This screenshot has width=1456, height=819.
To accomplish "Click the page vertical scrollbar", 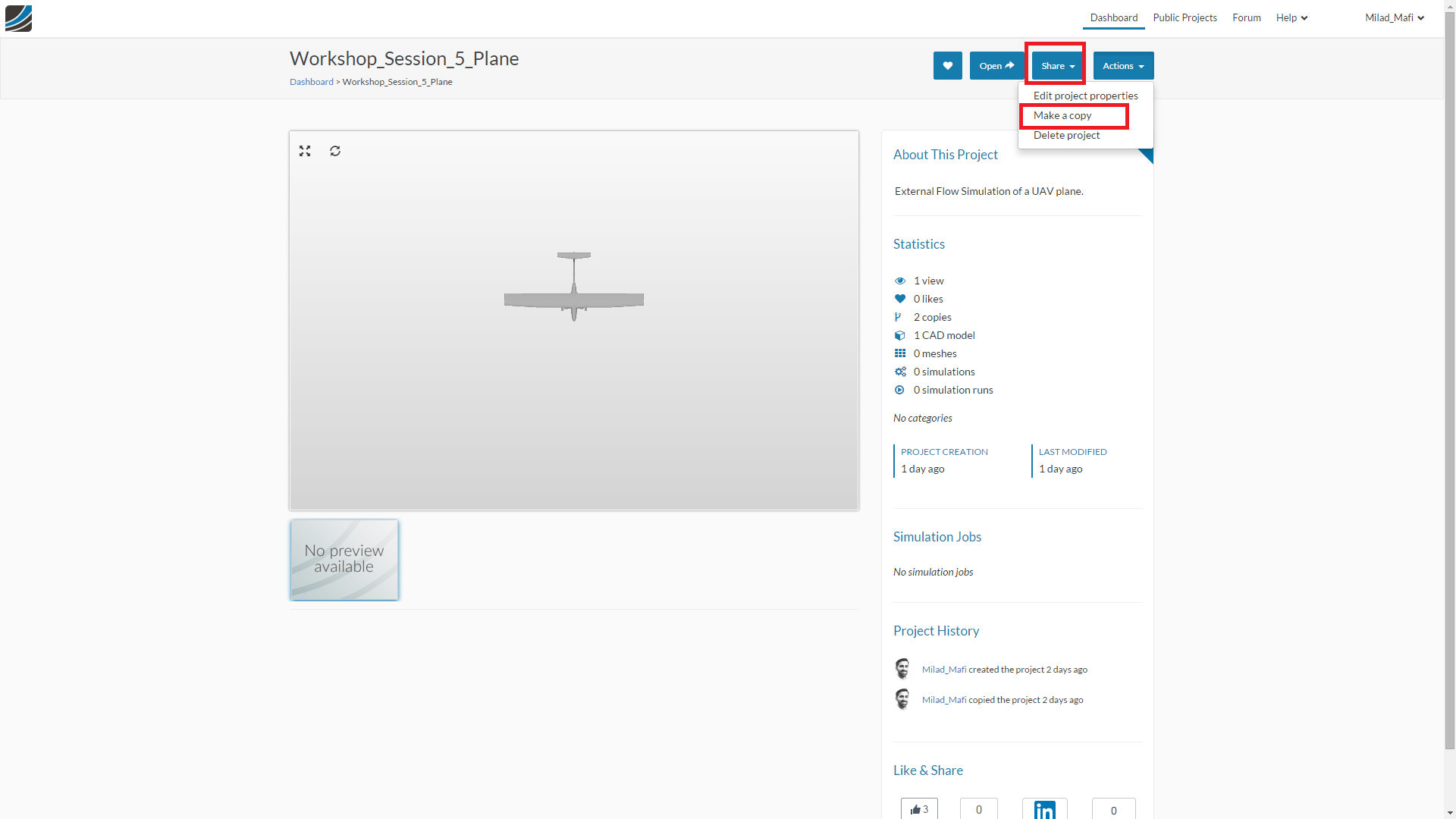I will [x=1449, y=379].
